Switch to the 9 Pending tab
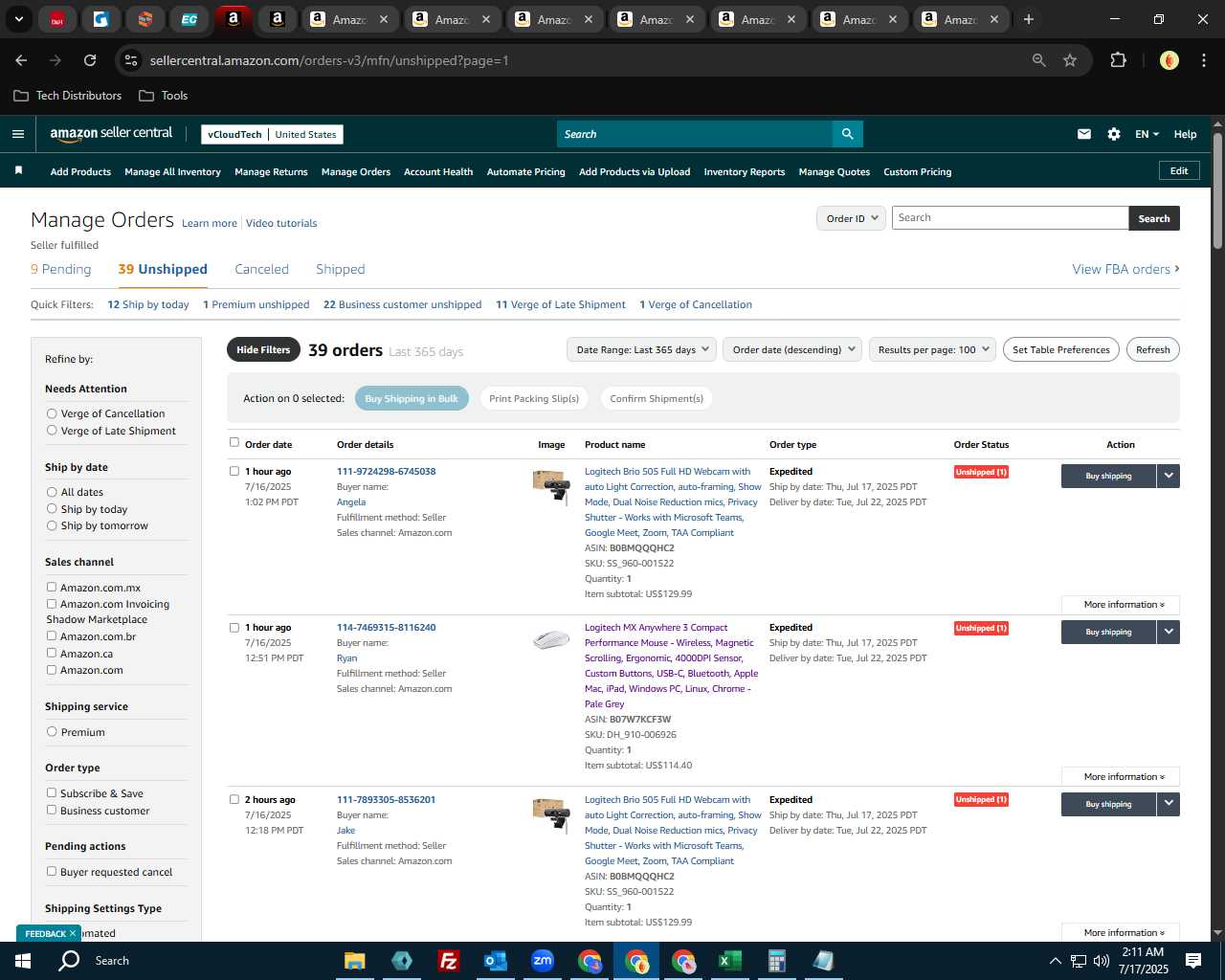 click(61, 269)
